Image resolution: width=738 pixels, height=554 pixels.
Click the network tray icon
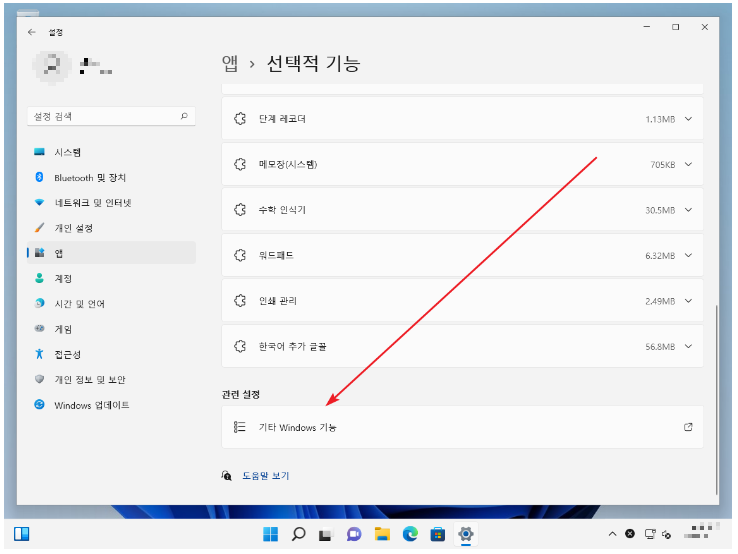click(650, 534)
